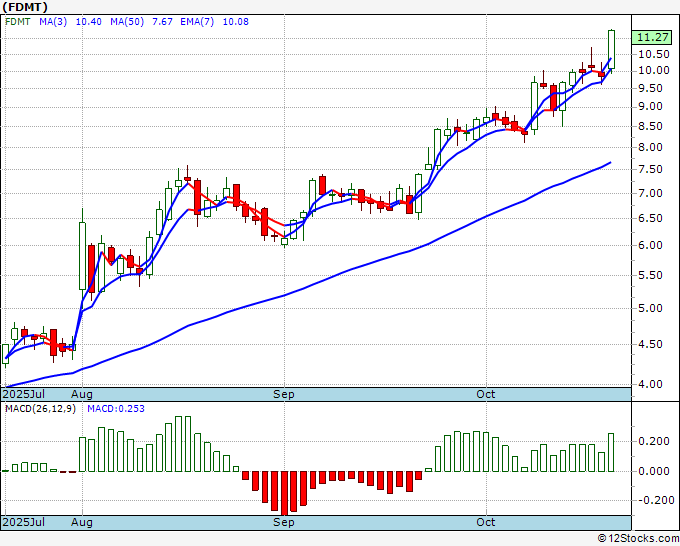This screenshot has height=546, width=680.
Task: Click the Aug label on MACD axis
Action: point(82,522)
